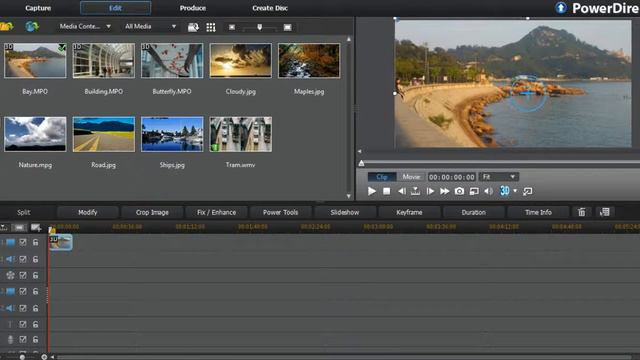Fast forward the preview

[444, 191]
